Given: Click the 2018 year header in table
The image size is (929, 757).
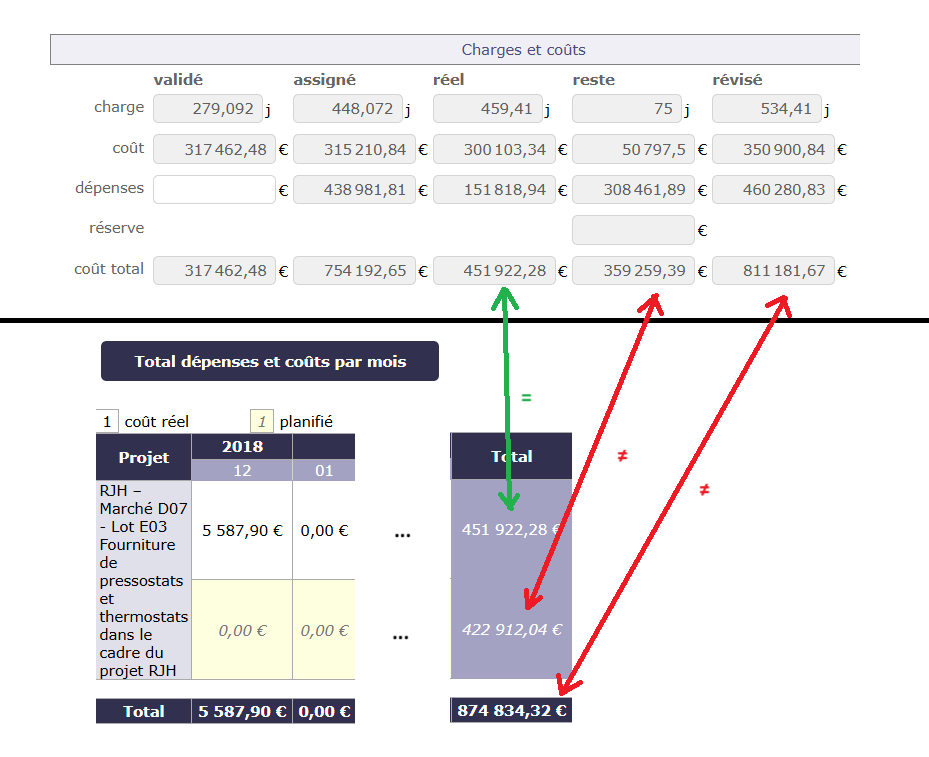Looking at the screenshot, I should click(242, 446).
